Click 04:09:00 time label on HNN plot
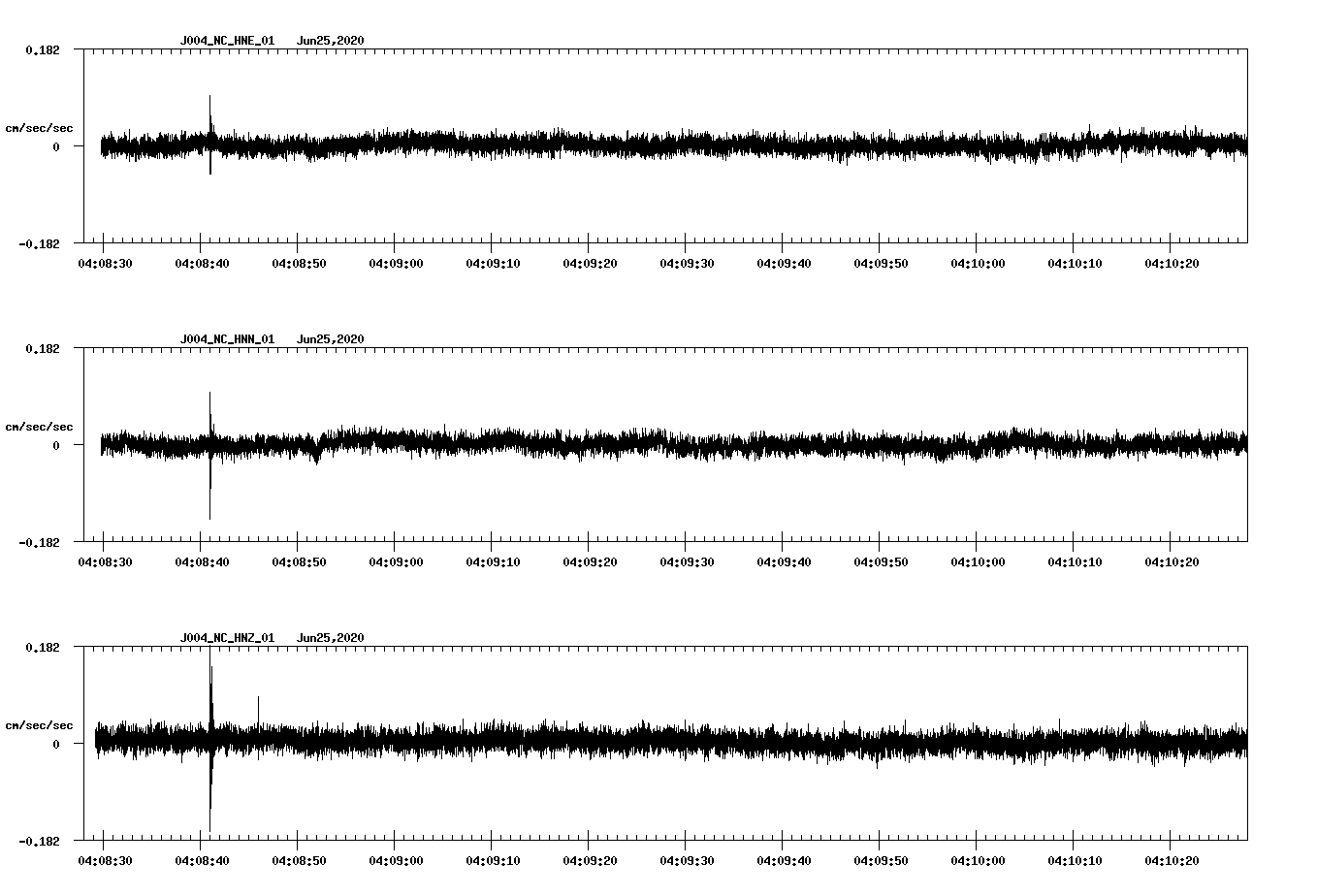The width and height of the screenshot is (1317, 896). (394, 562)
